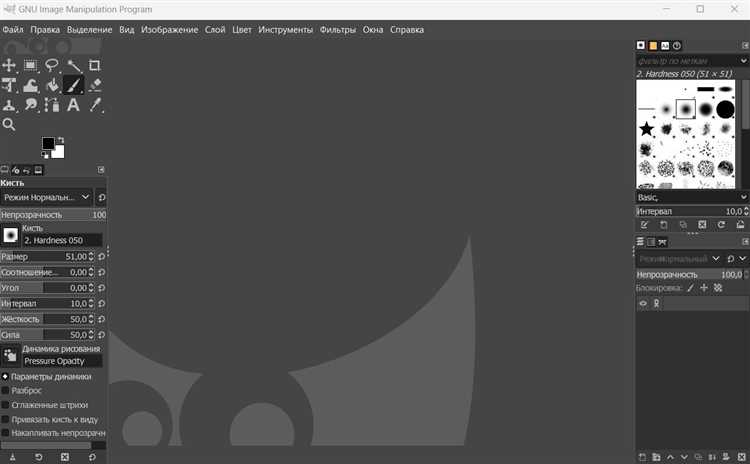Screen dimensions: 750x464
Task: Open the drawing dynamics picker icon
Action: point(11,355)
